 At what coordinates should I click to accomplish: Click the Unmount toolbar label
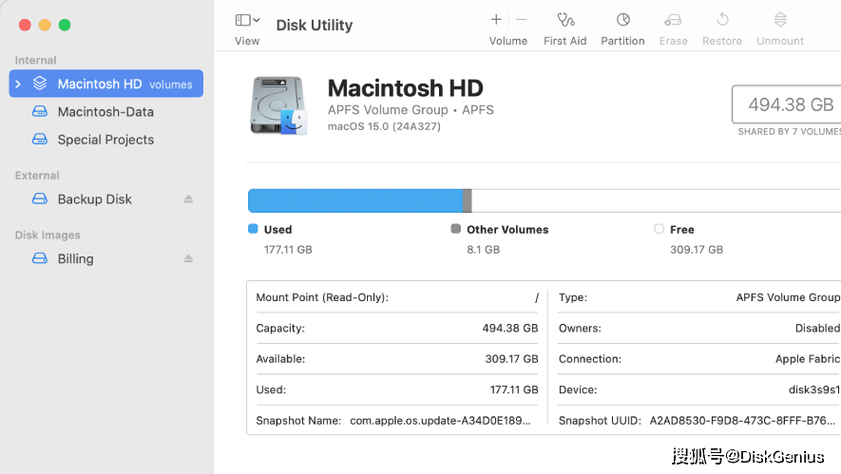[780, 41]
